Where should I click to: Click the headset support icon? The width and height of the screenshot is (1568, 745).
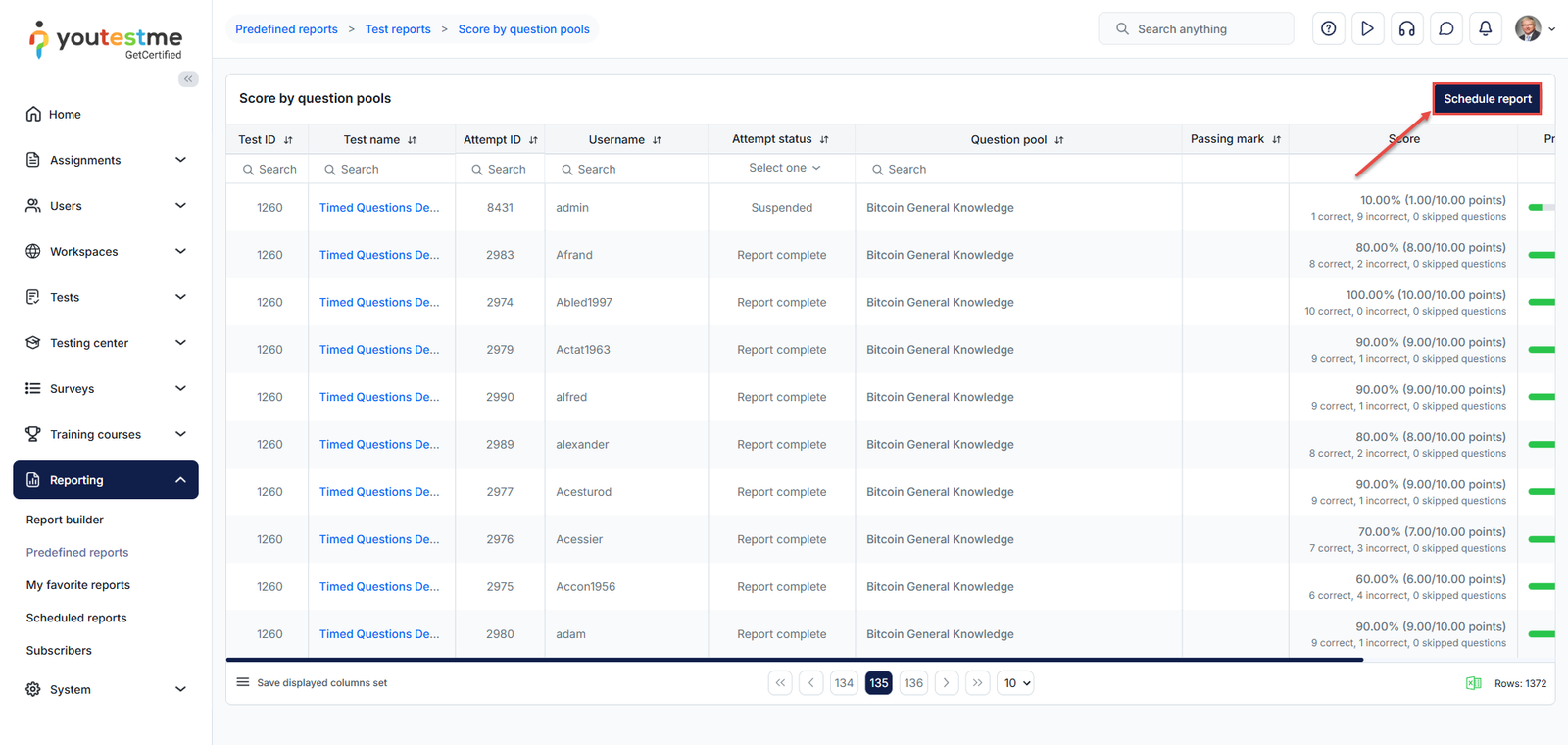(1406, 29)
